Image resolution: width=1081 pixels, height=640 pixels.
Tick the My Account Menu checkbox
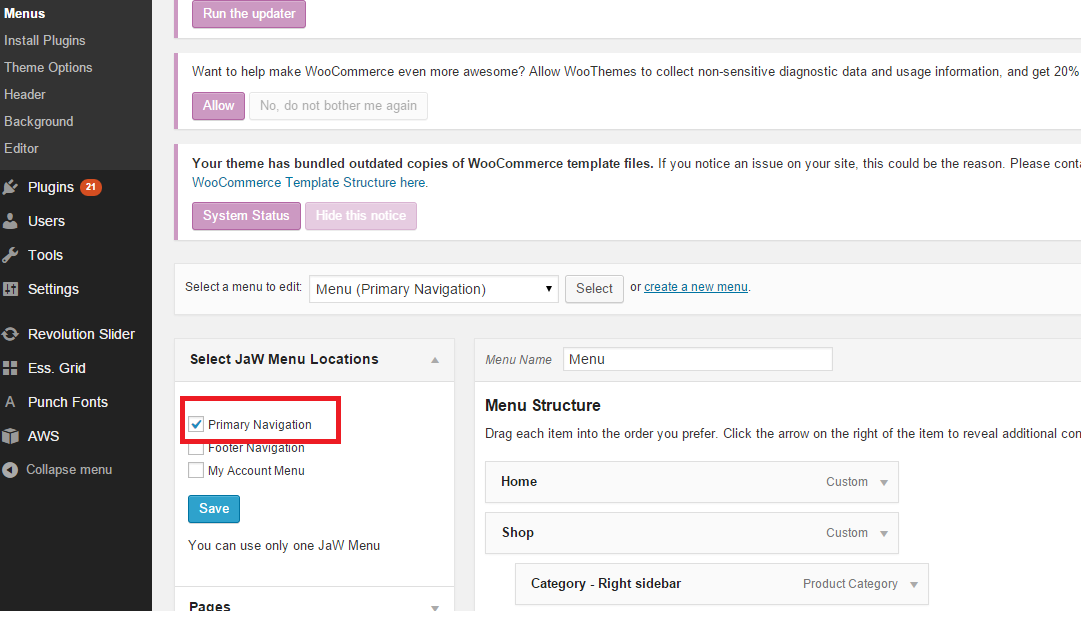coord(196,471)
